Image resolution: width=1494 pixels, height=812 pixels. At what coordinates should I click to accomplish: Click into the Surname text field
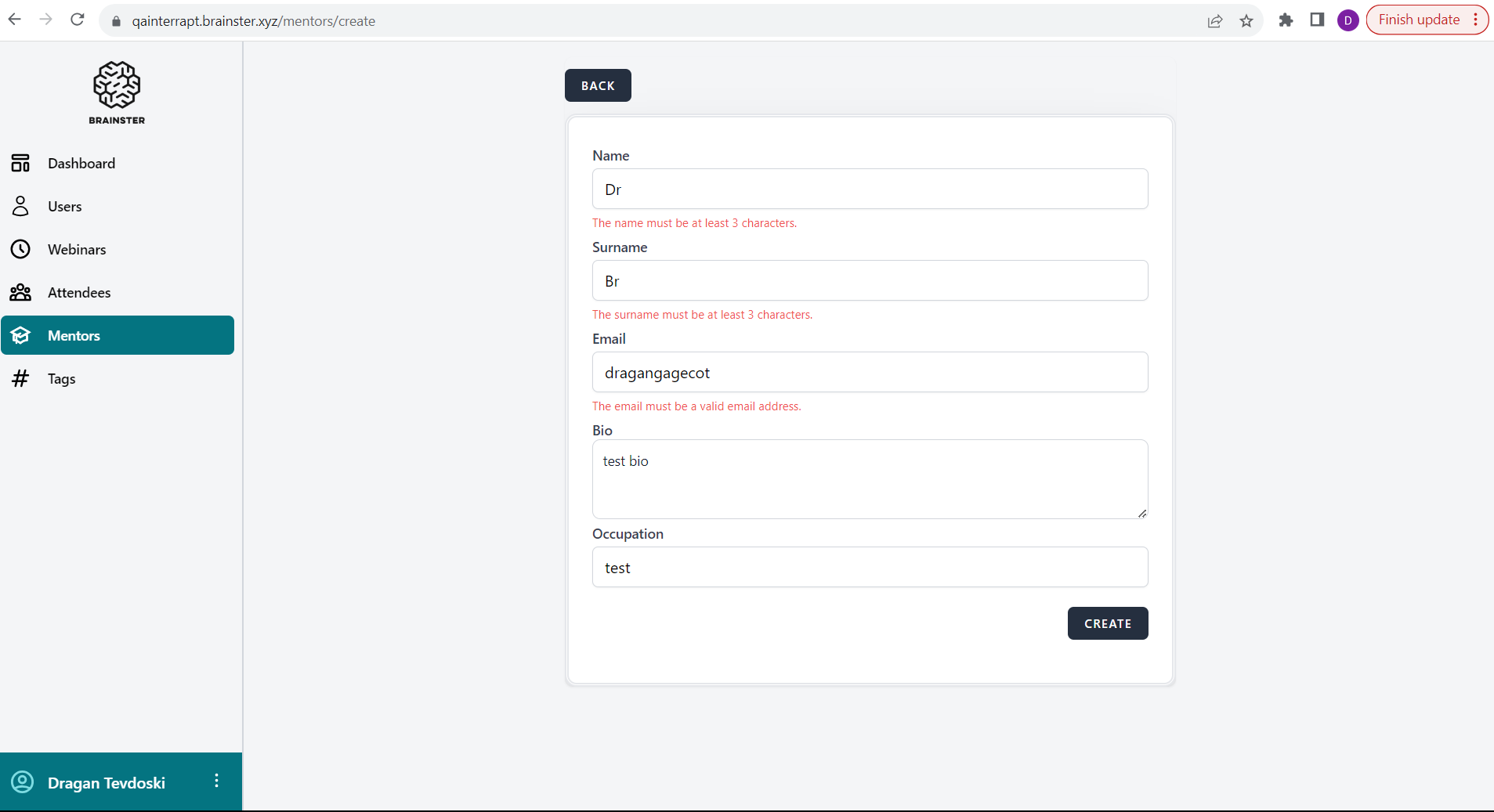pos(870,280)
